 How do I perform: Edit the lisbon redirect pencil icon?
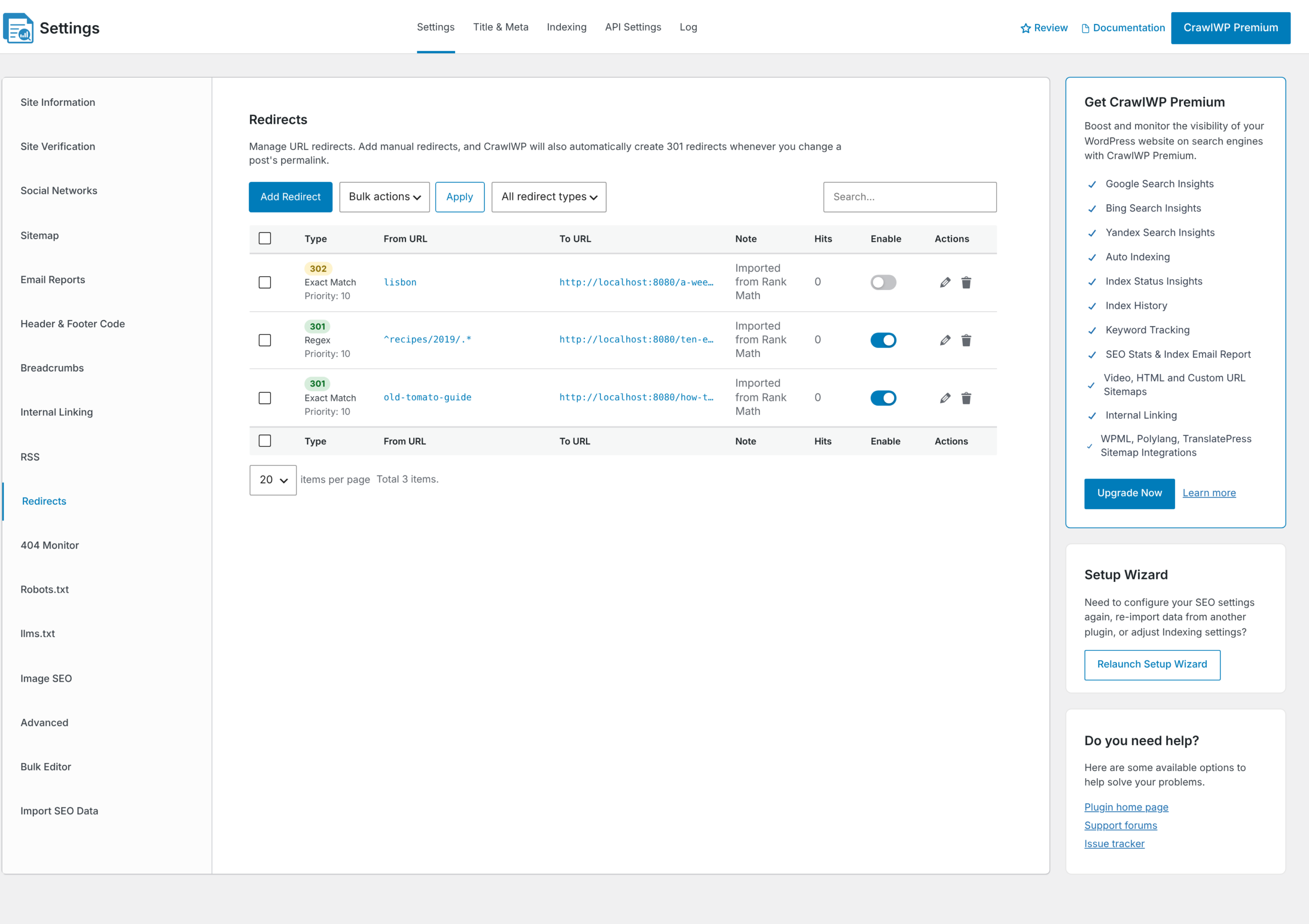tap(945, 282)
